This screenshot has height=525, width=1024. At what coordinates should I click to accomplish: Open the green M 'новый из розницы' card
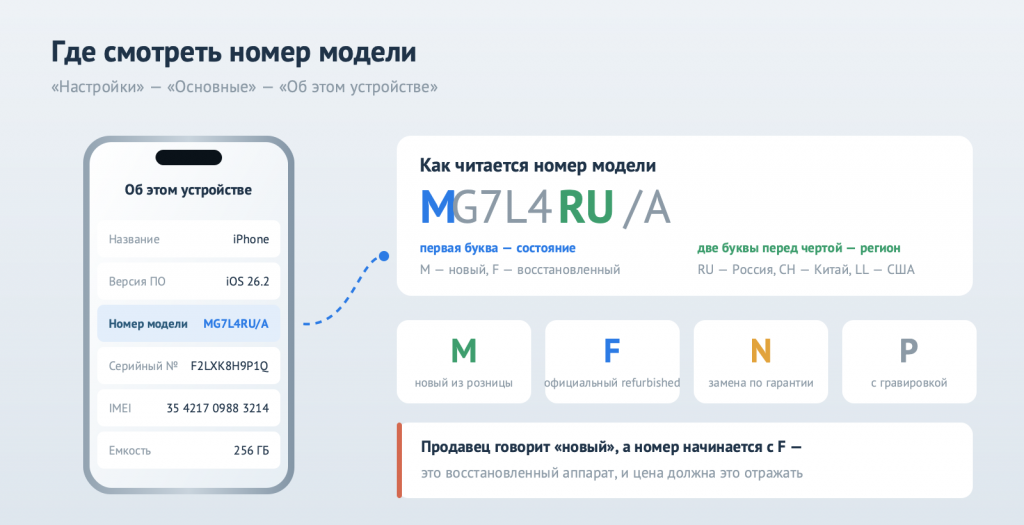(x=464, y=361)
